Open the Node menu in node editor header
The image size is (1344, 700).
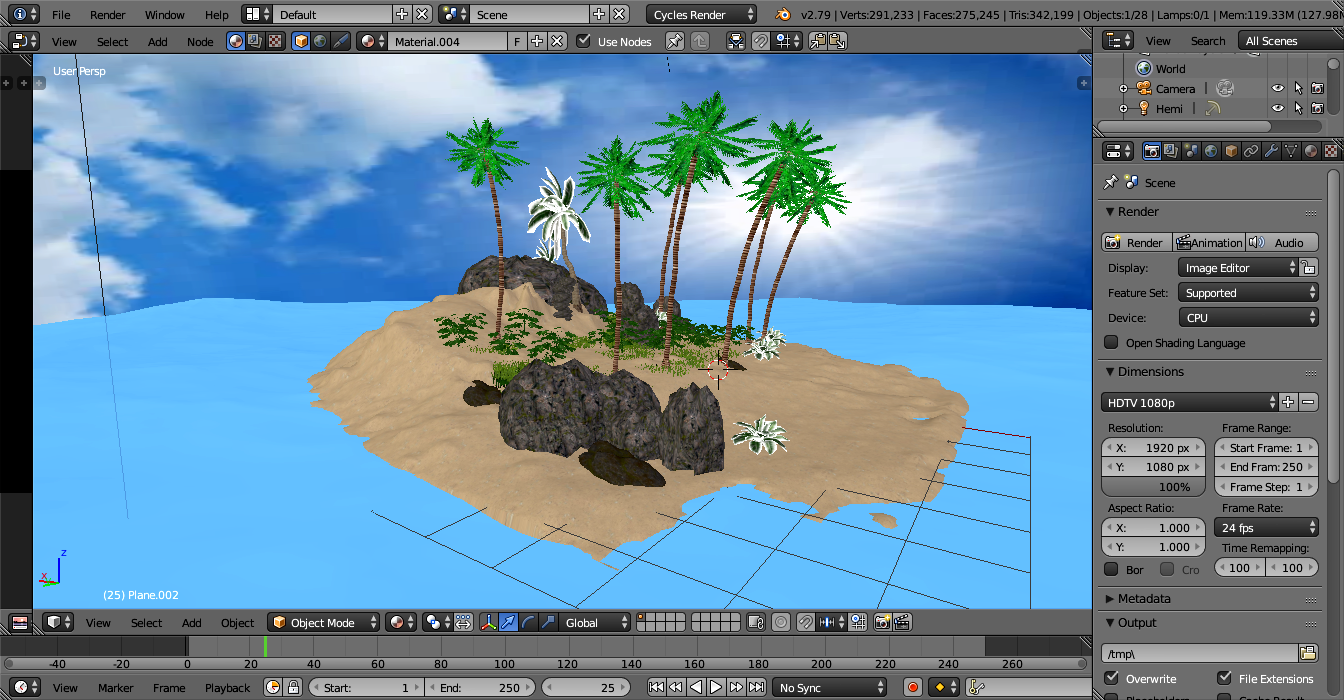[200, 41]
